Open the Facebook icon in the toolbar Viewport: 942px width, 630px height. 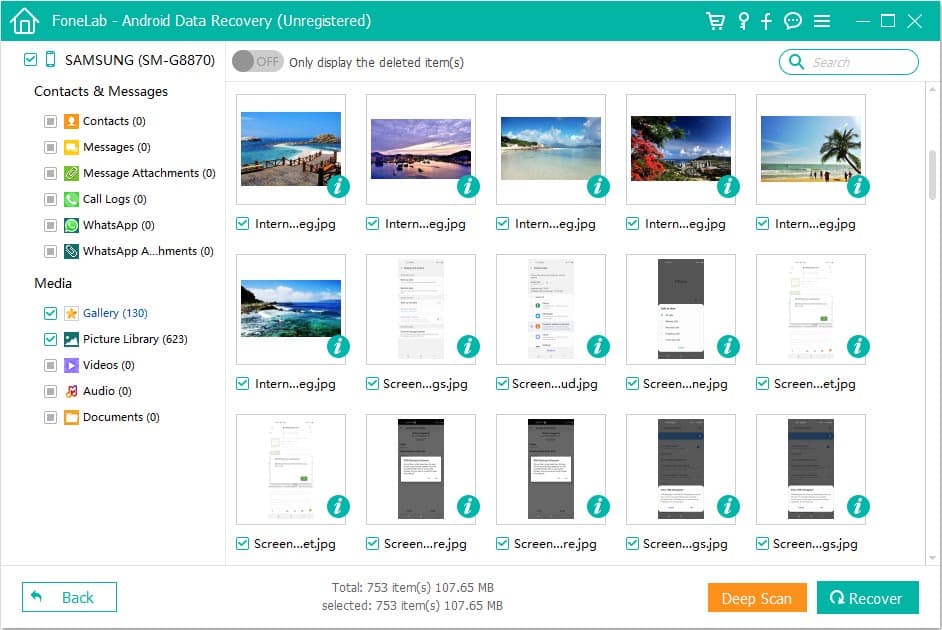tap(766, 20)
